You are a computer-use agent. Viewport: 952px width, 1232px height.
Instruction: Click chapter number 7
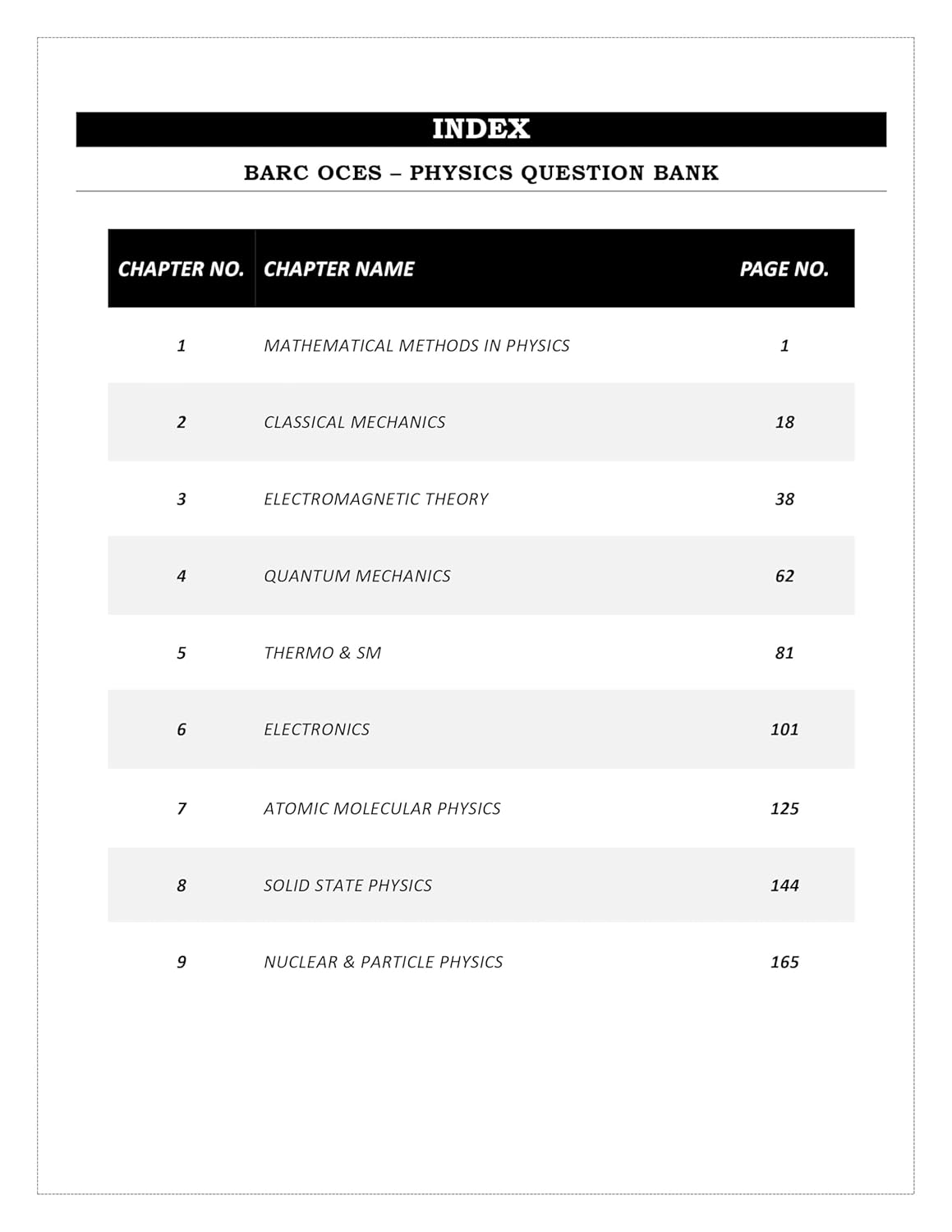182,808
